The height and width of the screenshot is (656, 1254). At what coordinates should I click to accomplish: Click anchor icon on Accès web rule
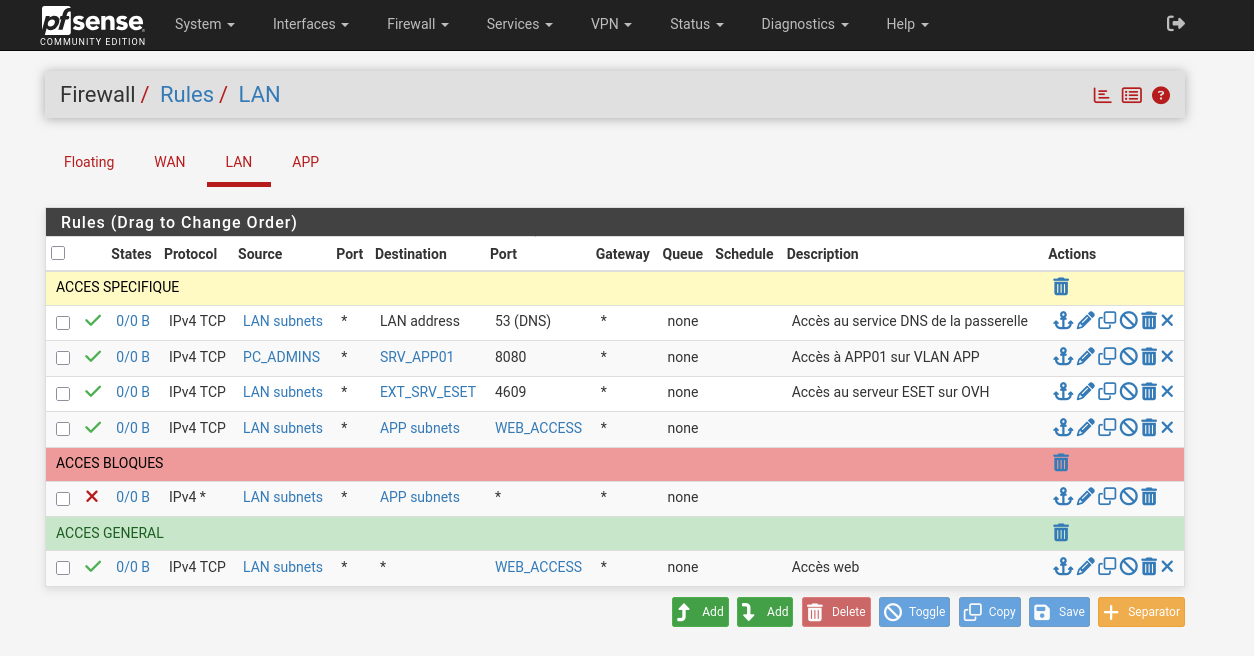click(x=1063, y=567)
